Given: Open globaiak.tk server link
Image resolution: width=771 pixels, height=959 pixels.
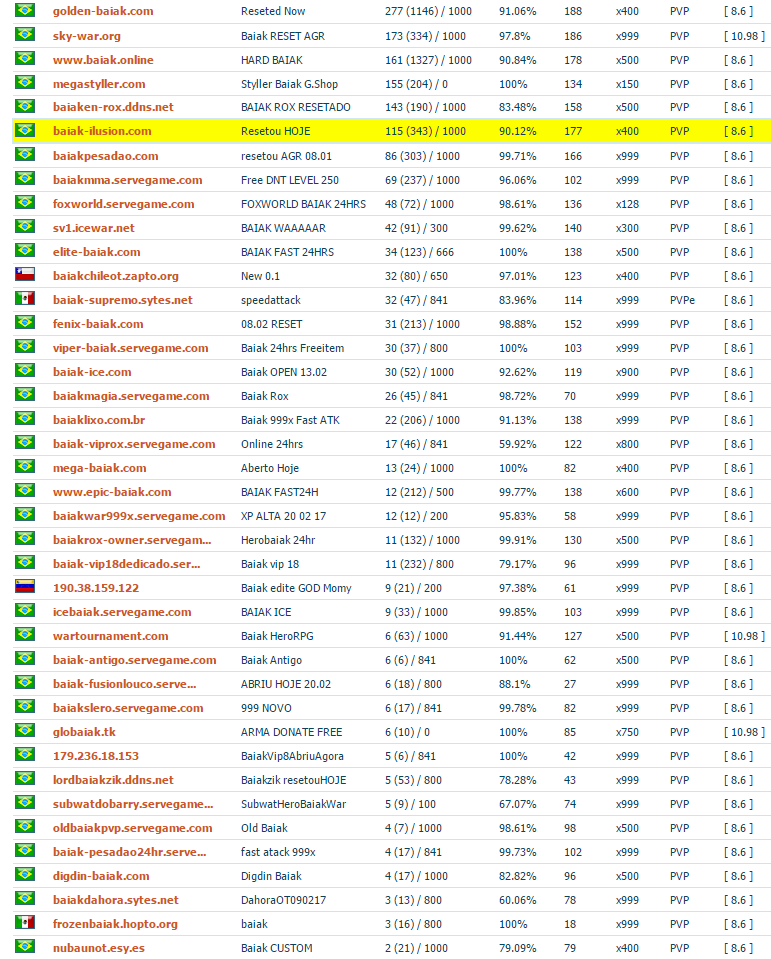Looking at the screenshot, I should click(x=84, y=731).
